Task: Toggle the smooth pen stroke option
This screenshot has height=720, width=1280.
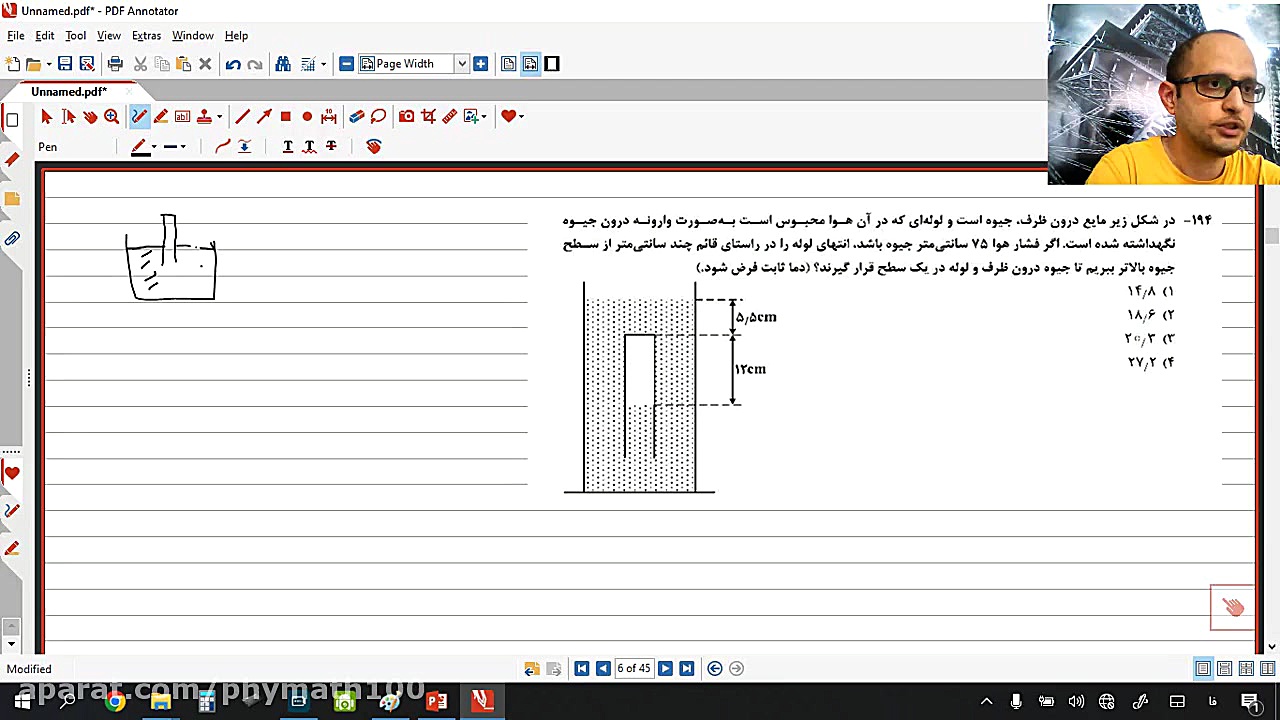Action: coord(223,147)
